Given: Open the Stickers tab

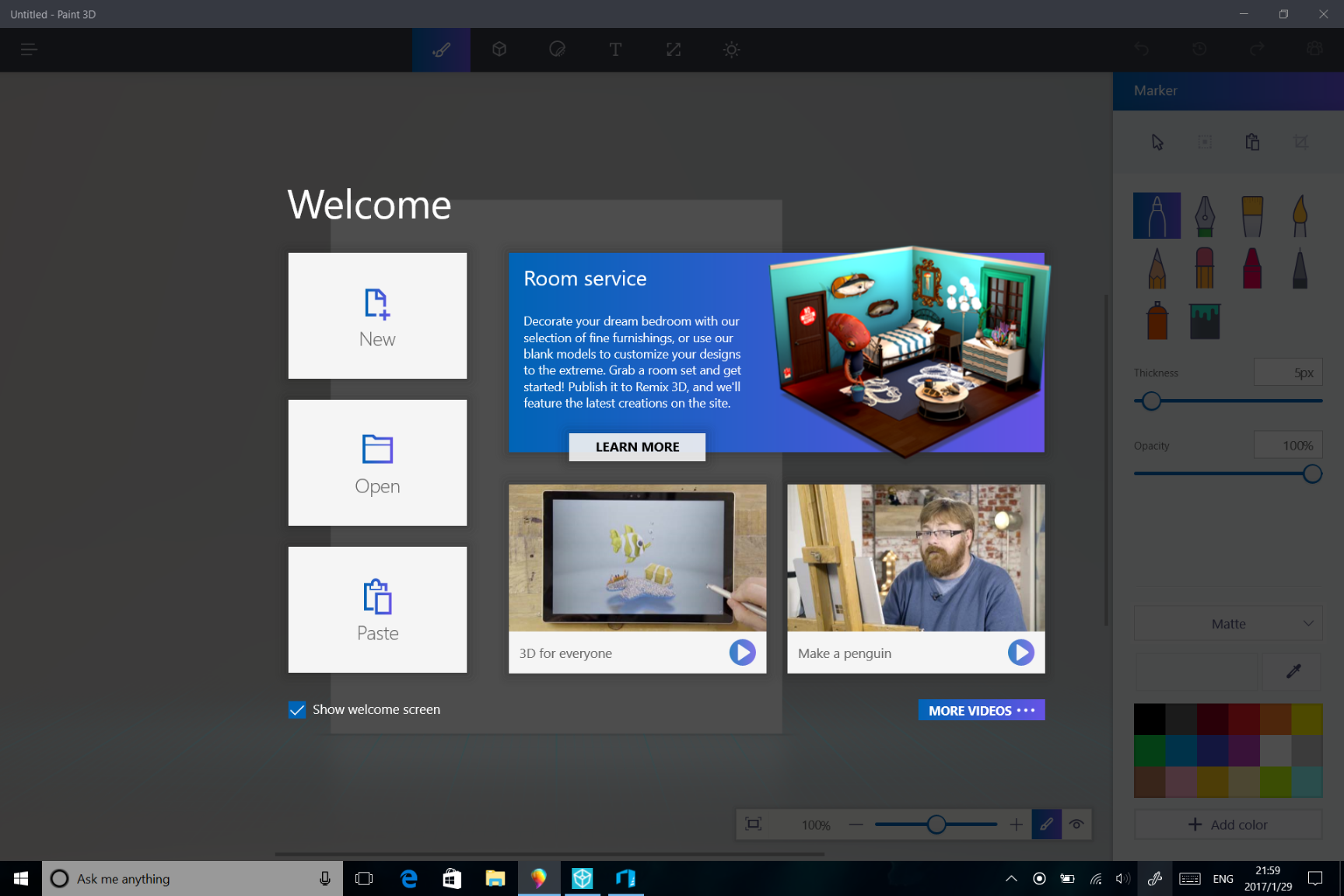Looking at the screenshot, I should click(x=557, y=50).
